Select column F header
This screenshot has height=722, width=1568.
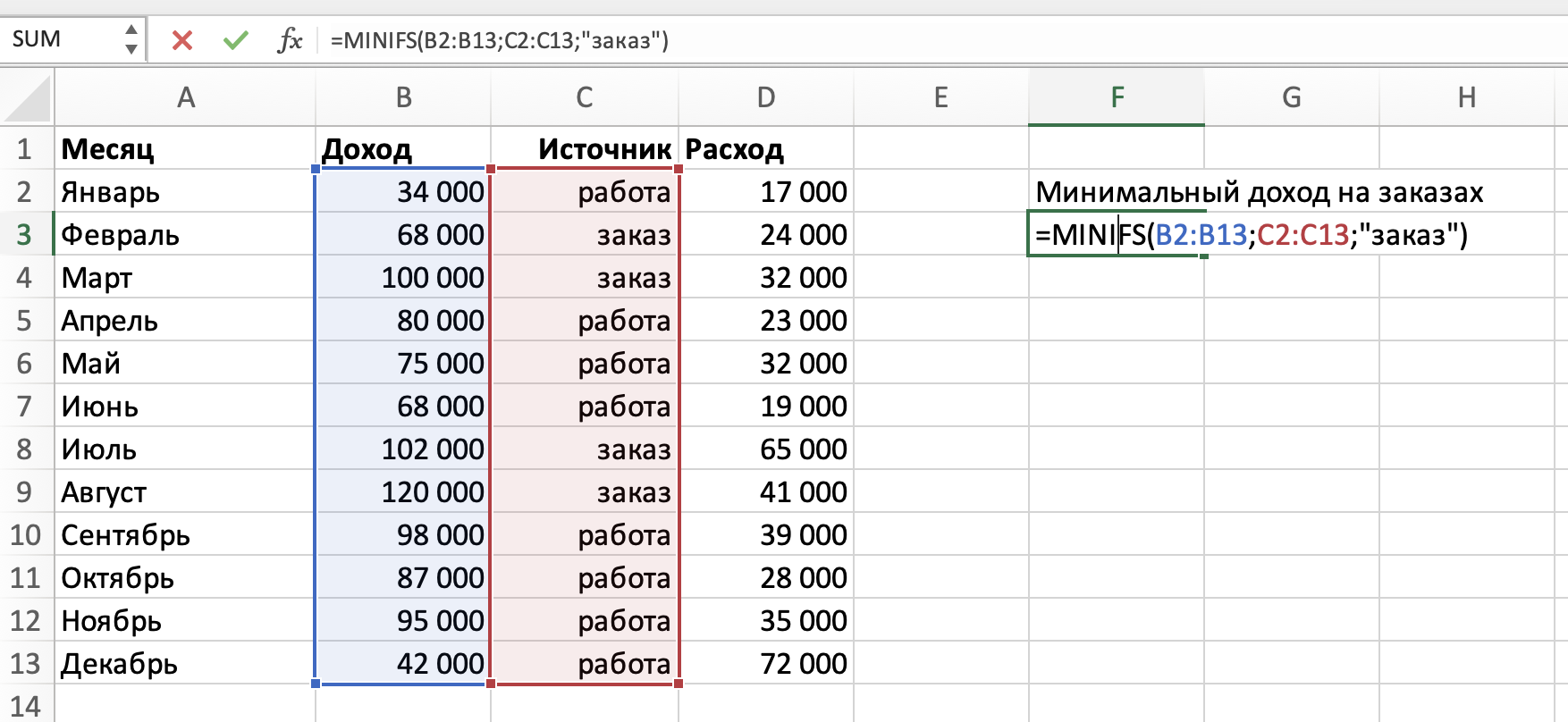(x=1117, y=97)
